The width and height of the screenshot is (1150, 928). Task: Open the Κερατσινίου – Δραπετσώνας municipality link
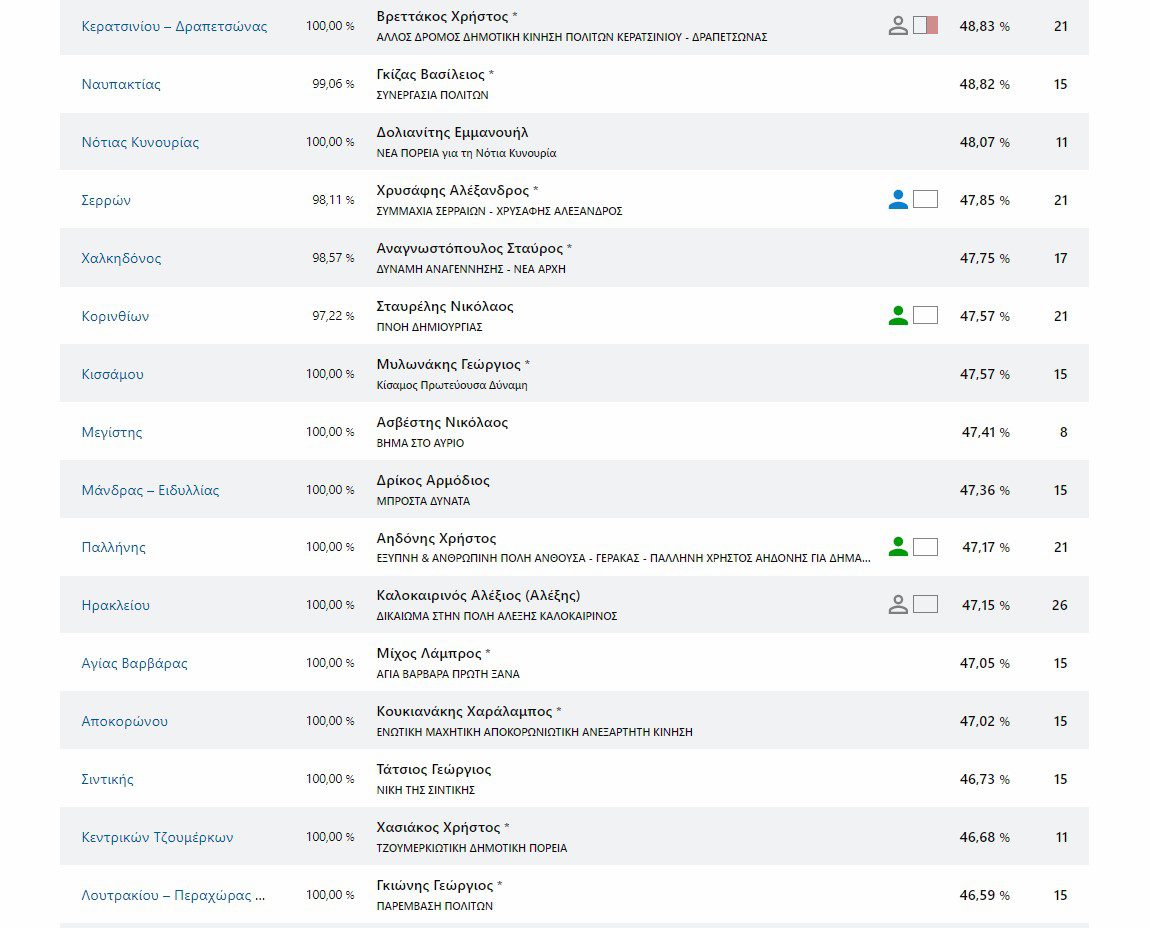tap(174, 26)
